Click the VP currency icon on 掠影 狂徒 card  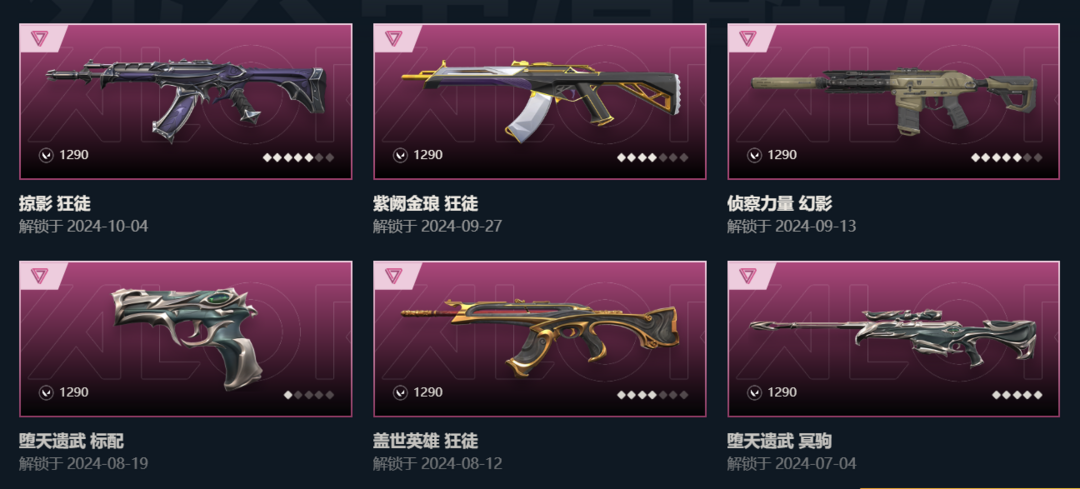point(45,155)
